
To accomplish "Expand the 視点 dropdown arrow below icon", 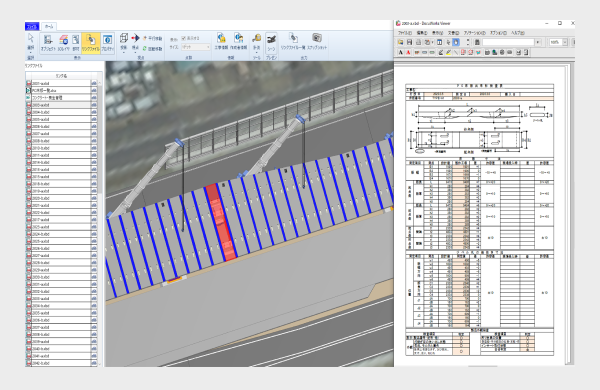I will click(x=135, y=52).
